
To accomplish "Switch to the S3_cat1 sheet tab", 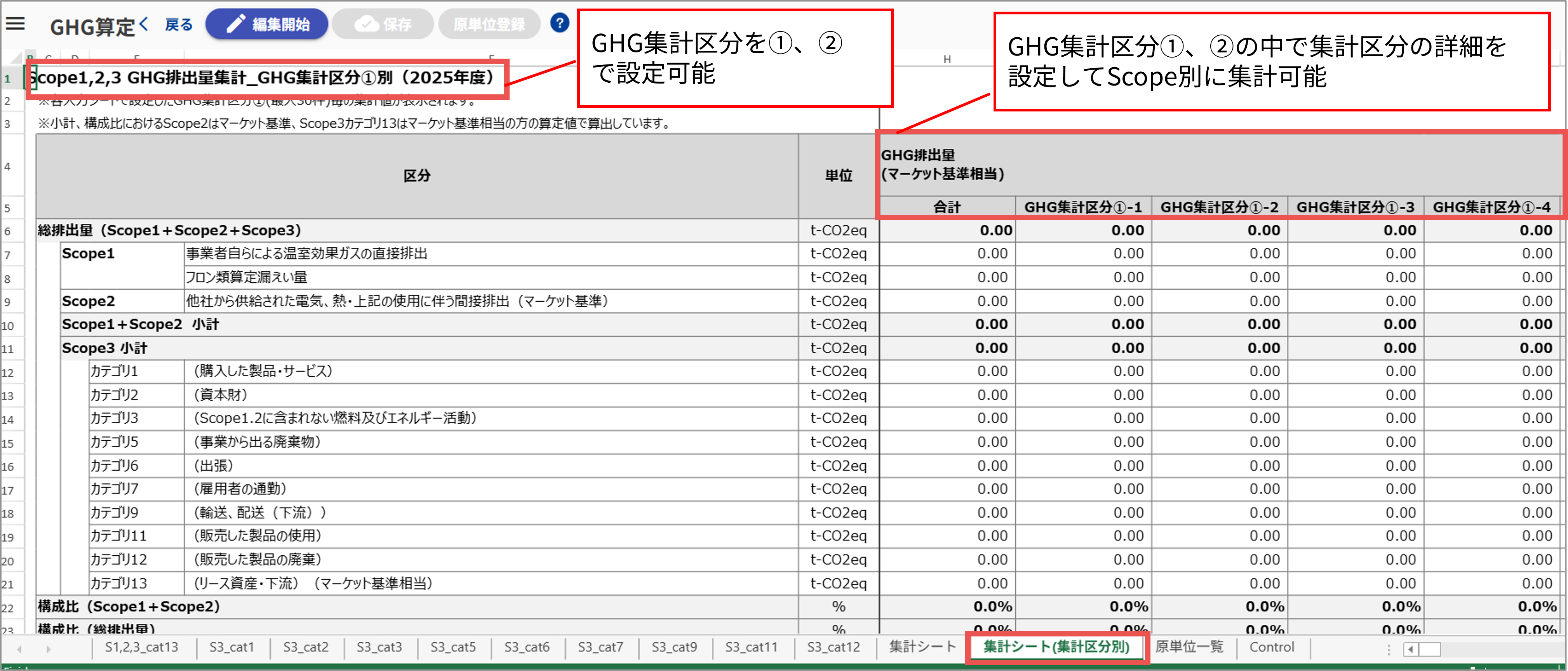I will point(232,647).
